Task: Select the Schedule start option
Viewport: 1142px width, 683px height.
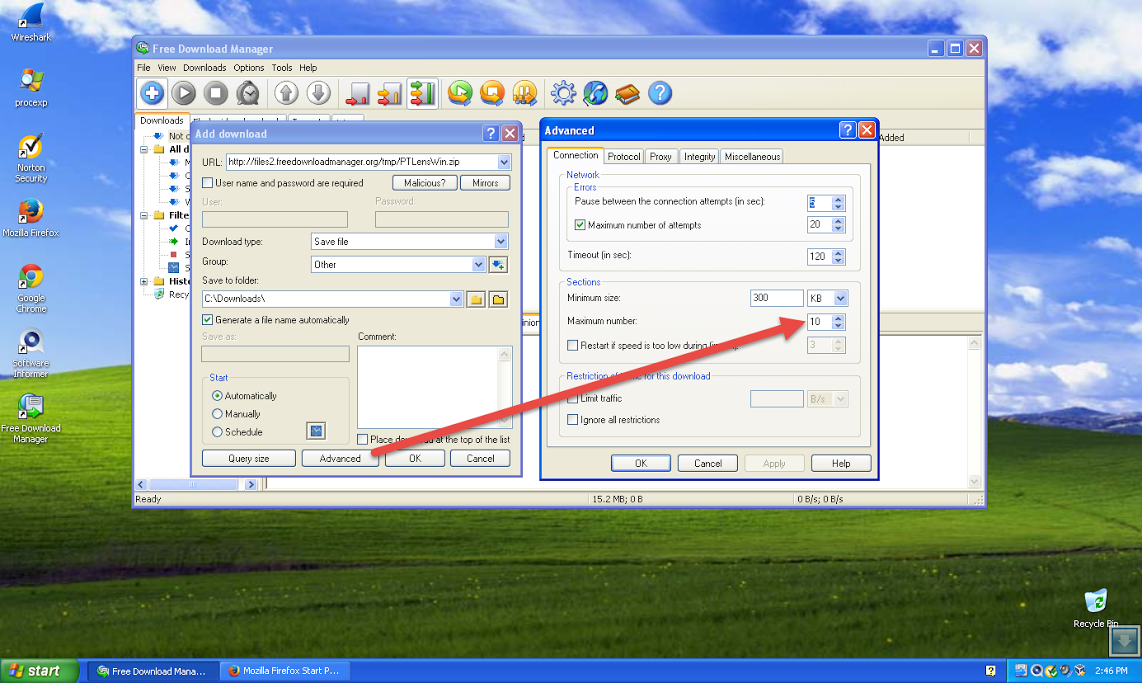Action: pyautogui.click(x=217, y=432)
